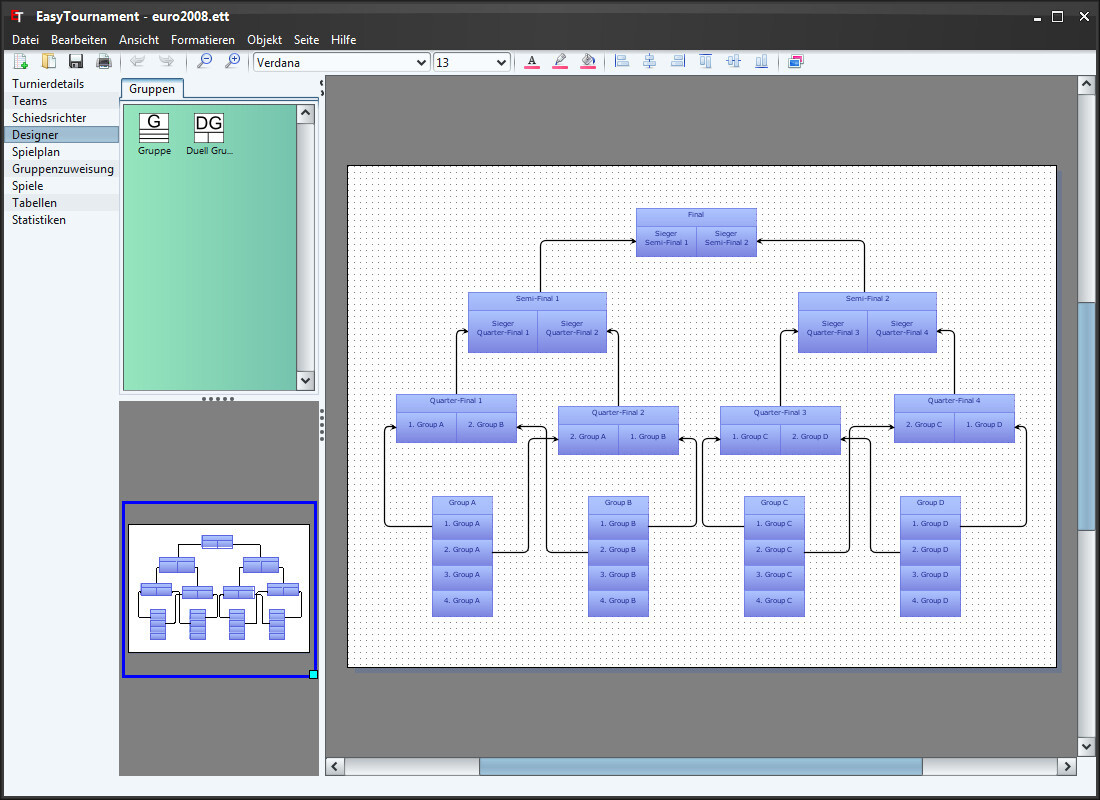
Task: Align objects to the top edge
Action: tap(706, 62)
